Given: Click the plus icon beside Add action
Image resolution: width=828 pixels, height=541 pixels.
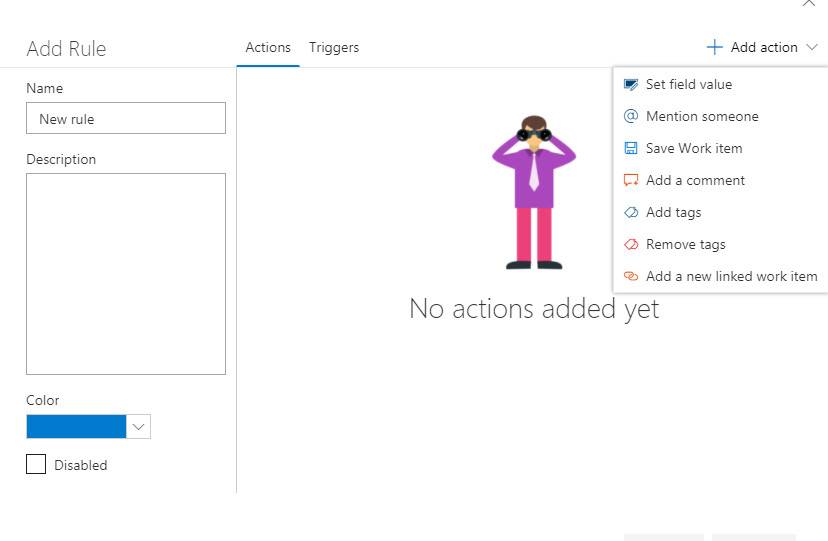Looking at the screenshot, I should point(714,47).
